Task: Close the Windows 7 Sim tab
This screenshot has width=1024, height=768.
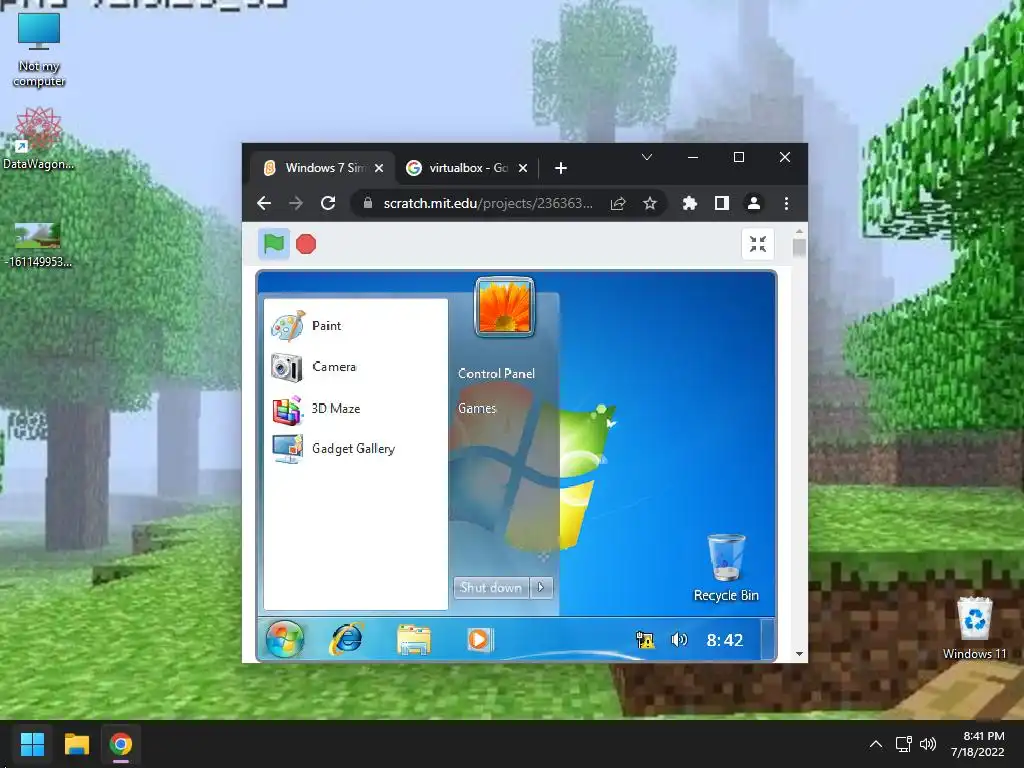Action: click(x=379, y=168)
